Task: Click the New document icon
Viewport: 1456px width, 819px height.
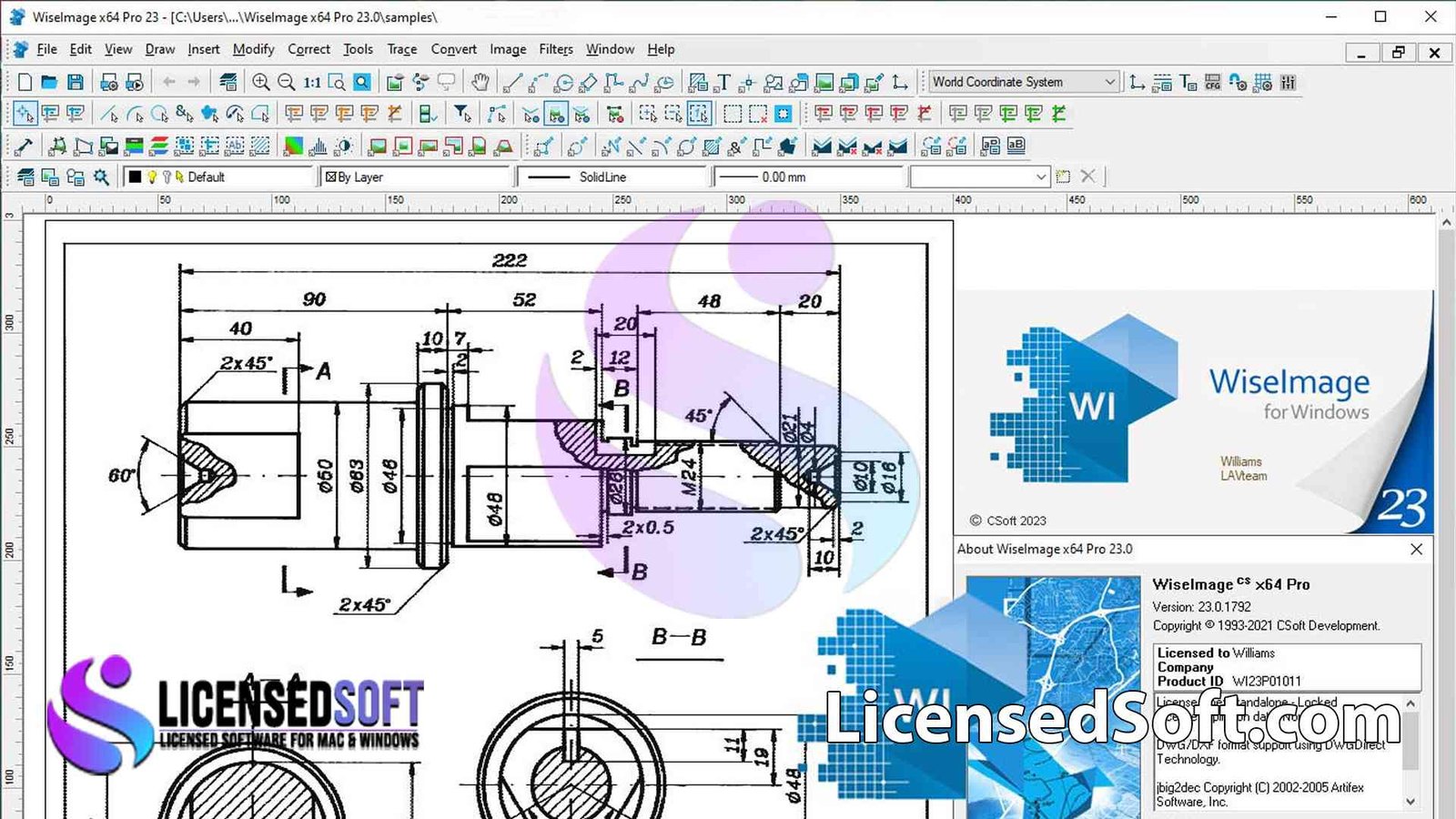Action: pos(25,83)
